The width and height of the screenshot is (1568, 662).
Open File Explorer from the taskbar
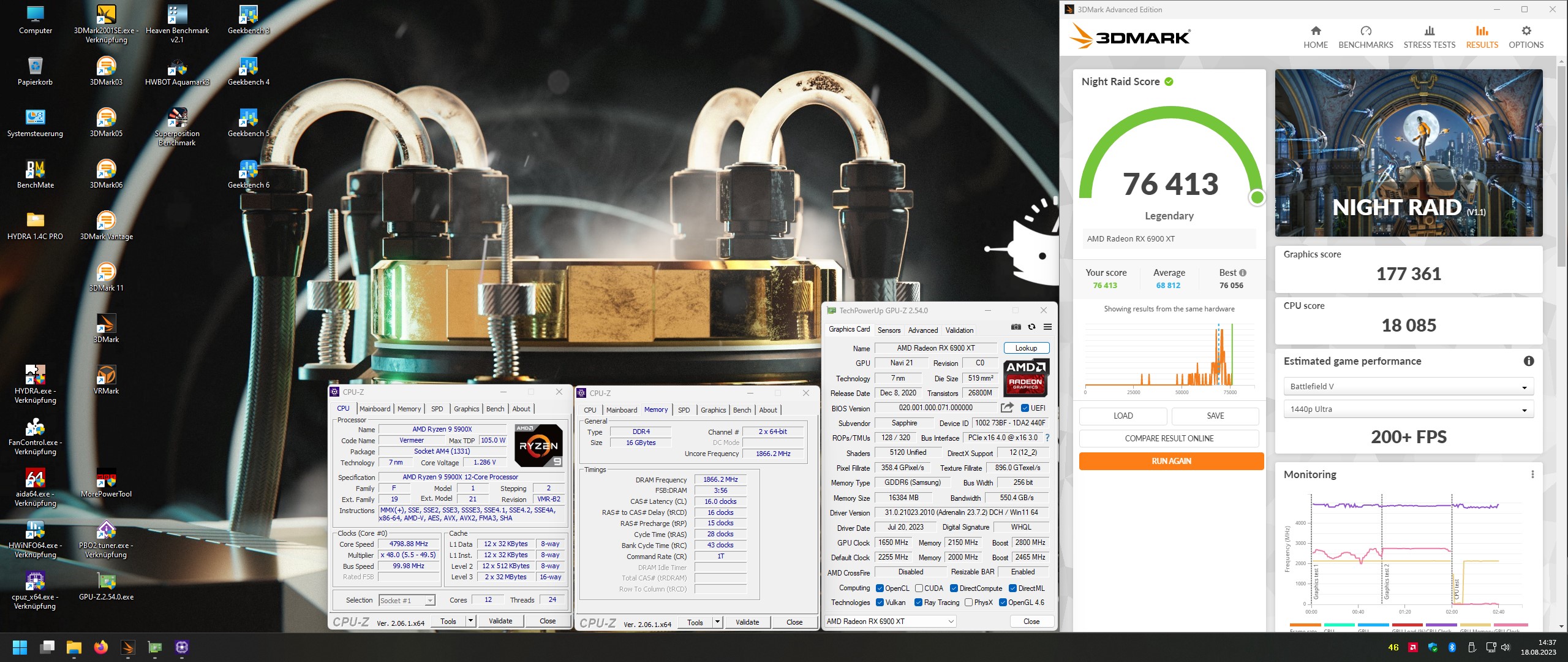tap(74, 647)
